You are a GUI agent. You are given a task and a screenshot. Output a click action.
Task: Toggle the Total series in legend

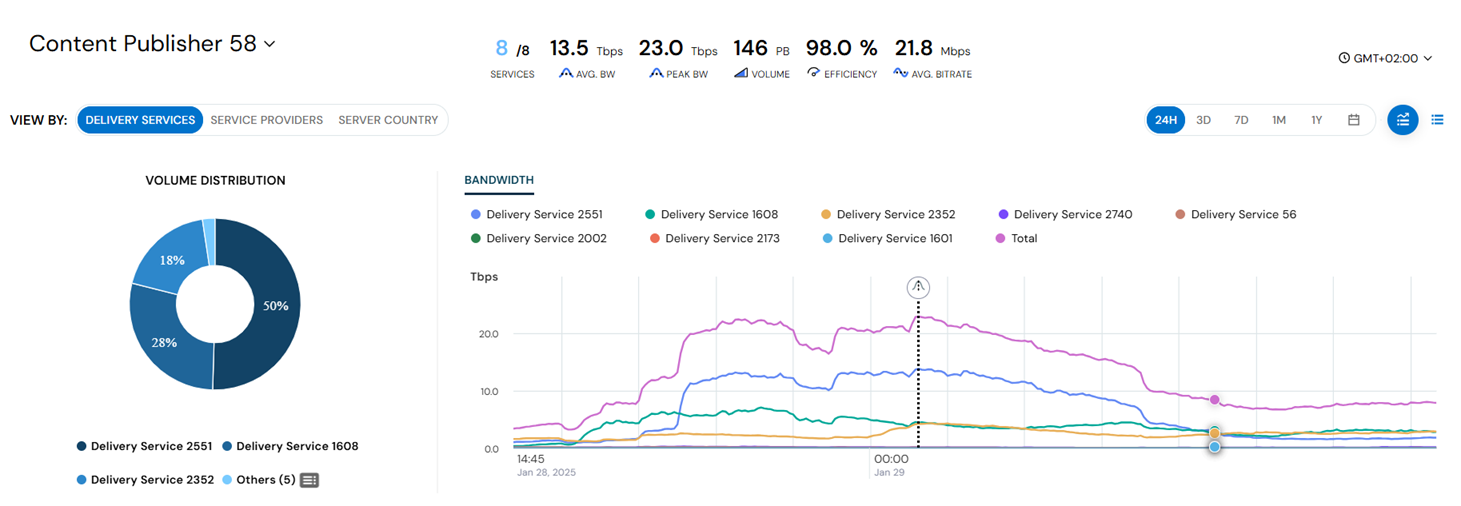(x=1017, y=238)
